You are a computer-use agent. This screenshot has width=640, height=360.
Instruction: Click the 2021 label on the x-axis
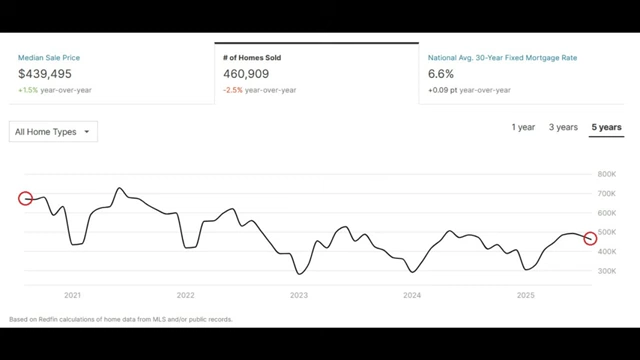72,295
